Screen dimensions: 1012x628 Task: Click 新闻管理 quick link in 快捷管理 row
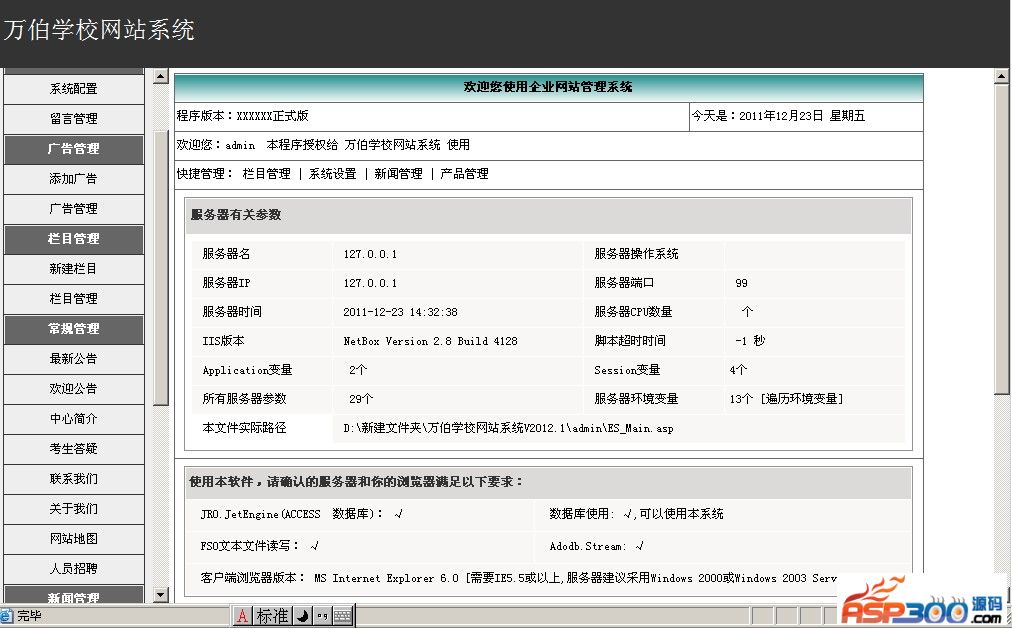pos(398,174)
